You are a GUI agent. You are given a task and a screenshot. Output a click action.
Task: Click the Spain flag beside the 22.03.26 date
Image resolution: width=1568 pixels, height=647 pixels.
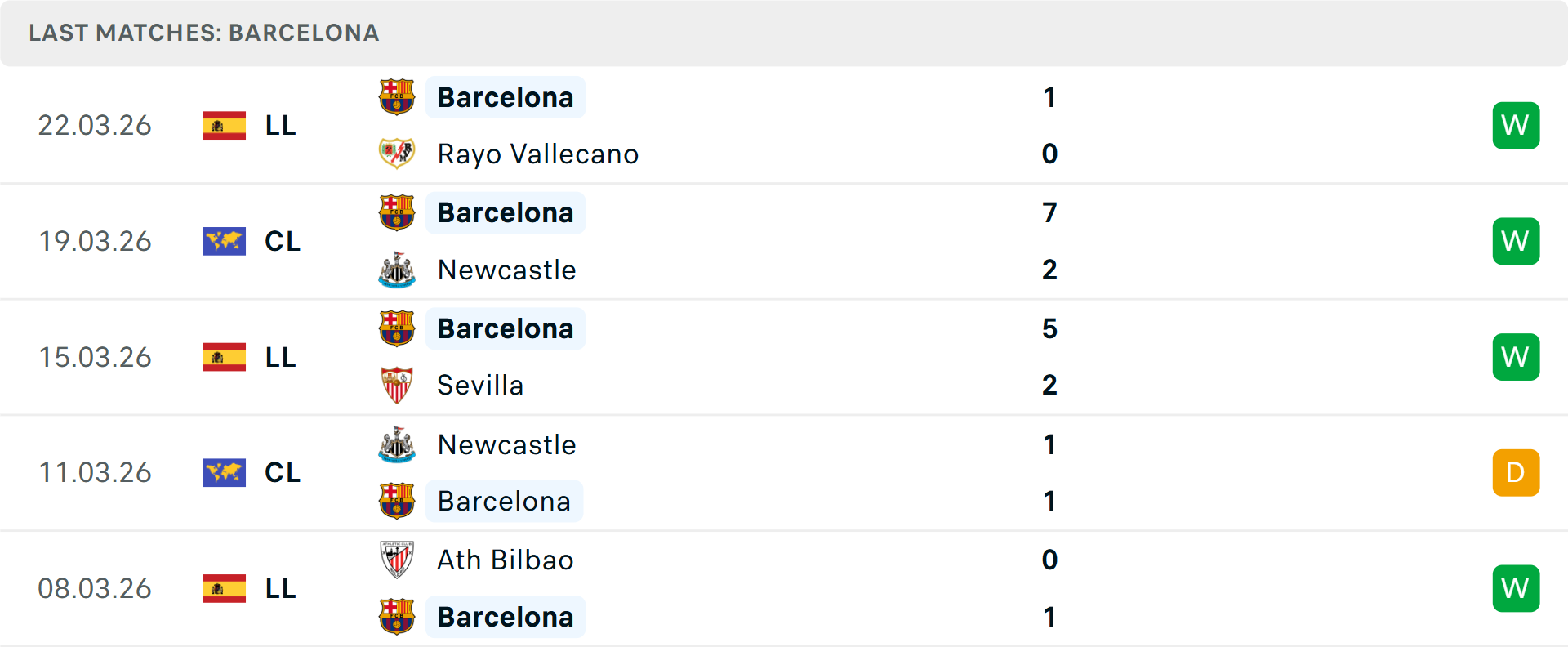coord(224,125)
